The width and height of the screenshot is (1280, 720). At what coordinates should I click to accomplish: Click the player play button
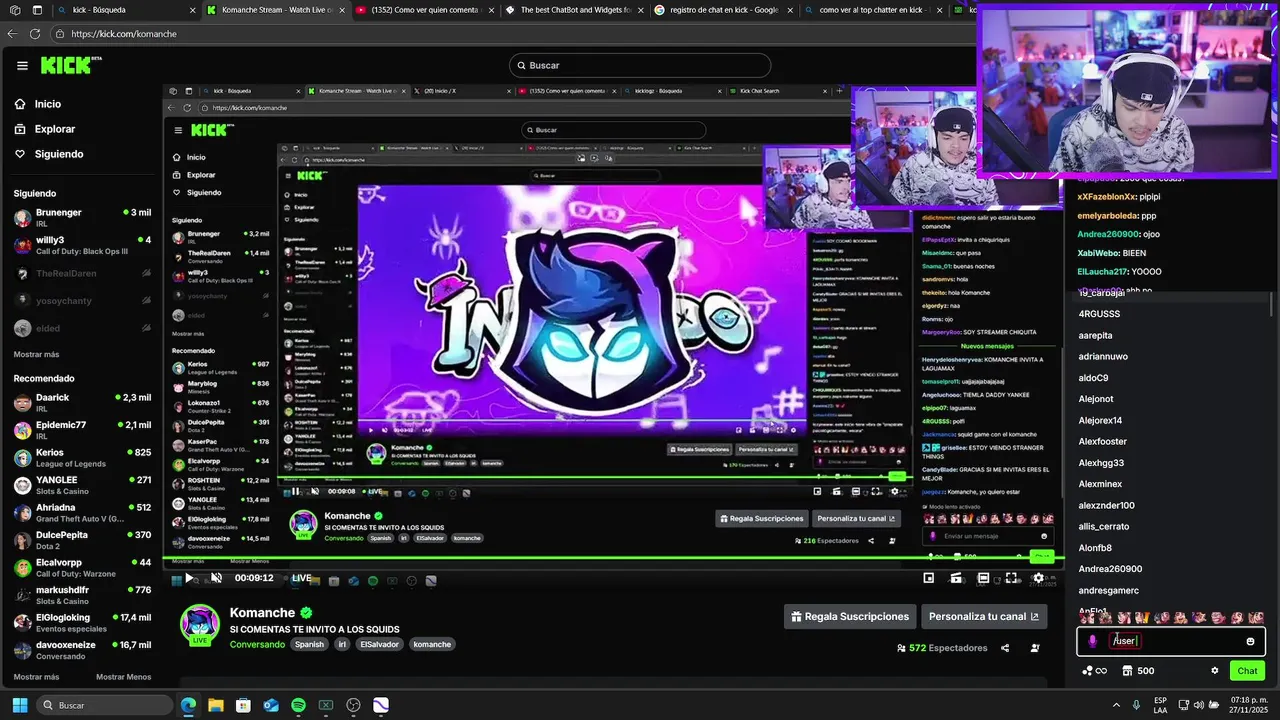pyautogui.click(x=189, y=578)
